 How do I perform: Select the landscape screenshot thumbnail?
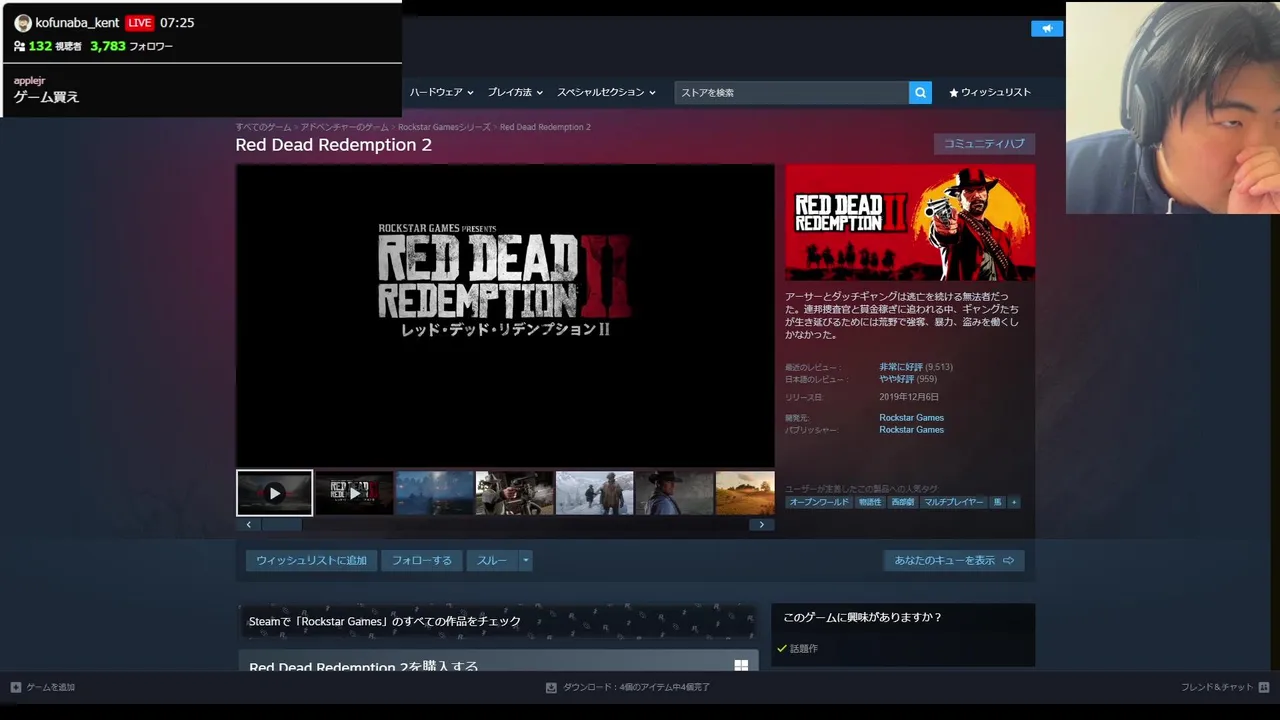pos(434,493)
